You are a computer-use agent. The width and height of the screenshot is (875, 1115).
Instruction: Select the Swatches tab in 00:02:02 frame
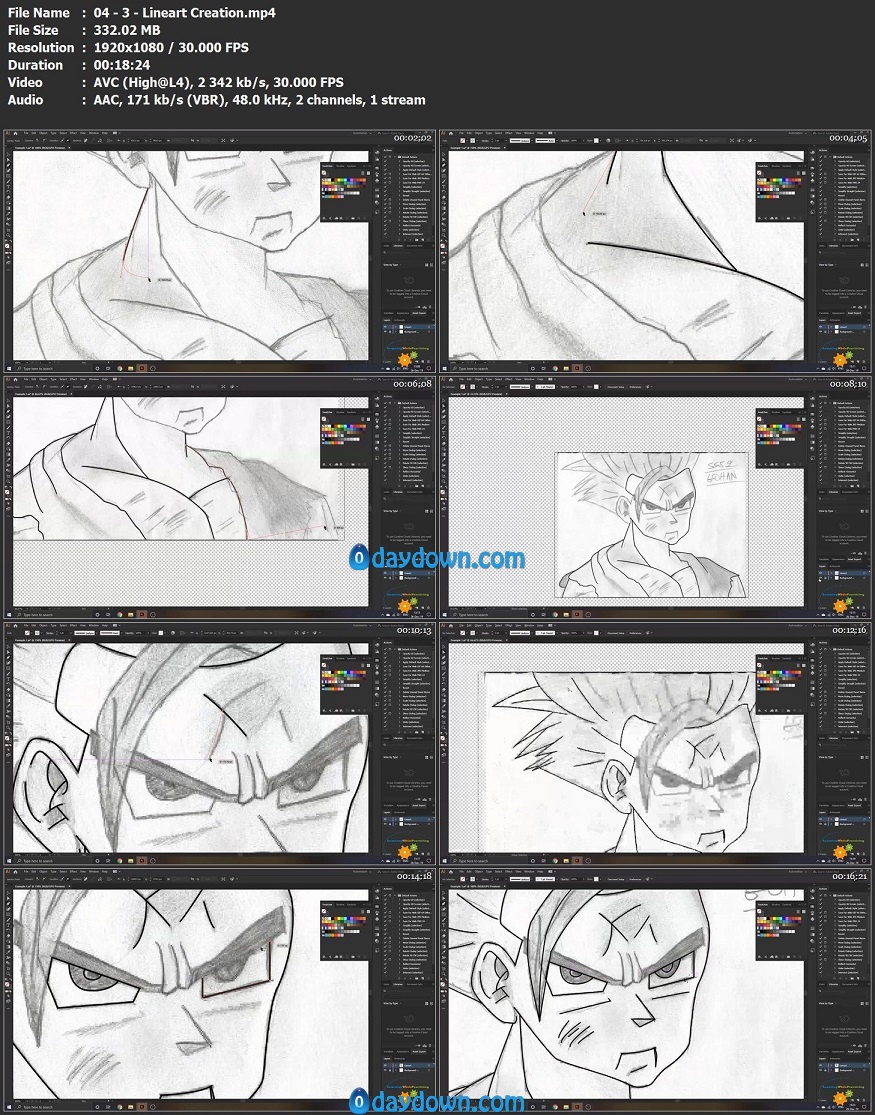click(x=328, y=166)
